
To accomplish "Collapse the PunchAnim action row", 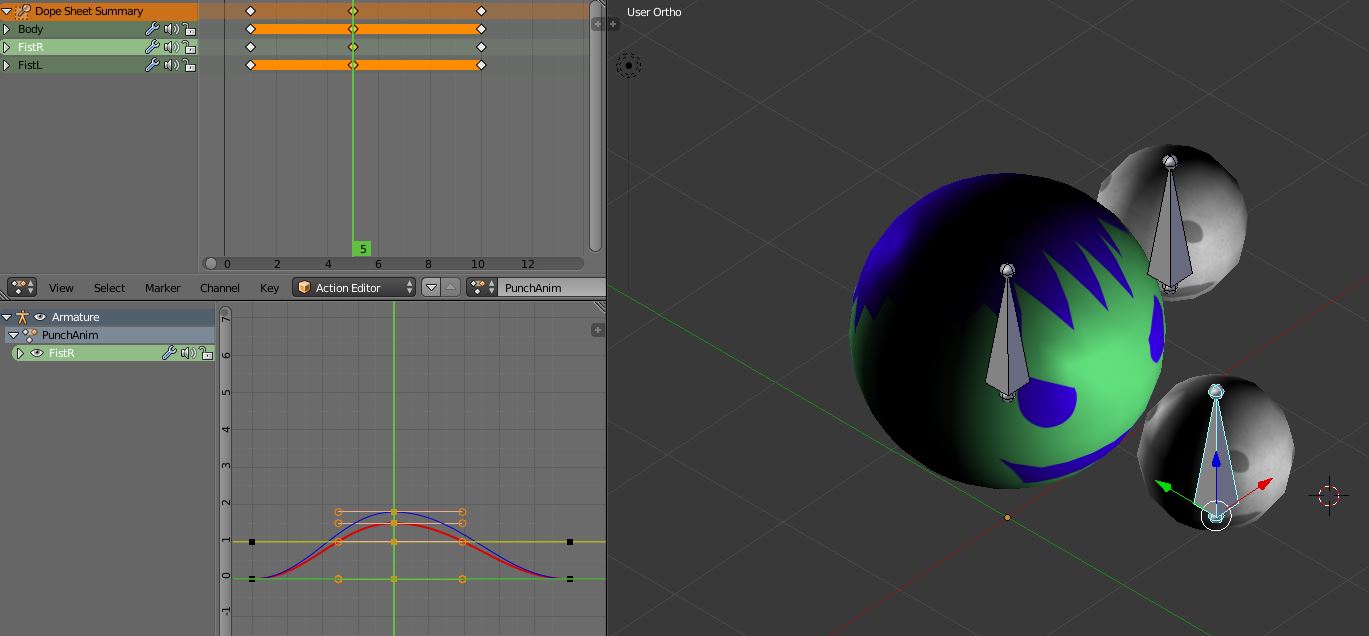I will [x=14, y=335].
